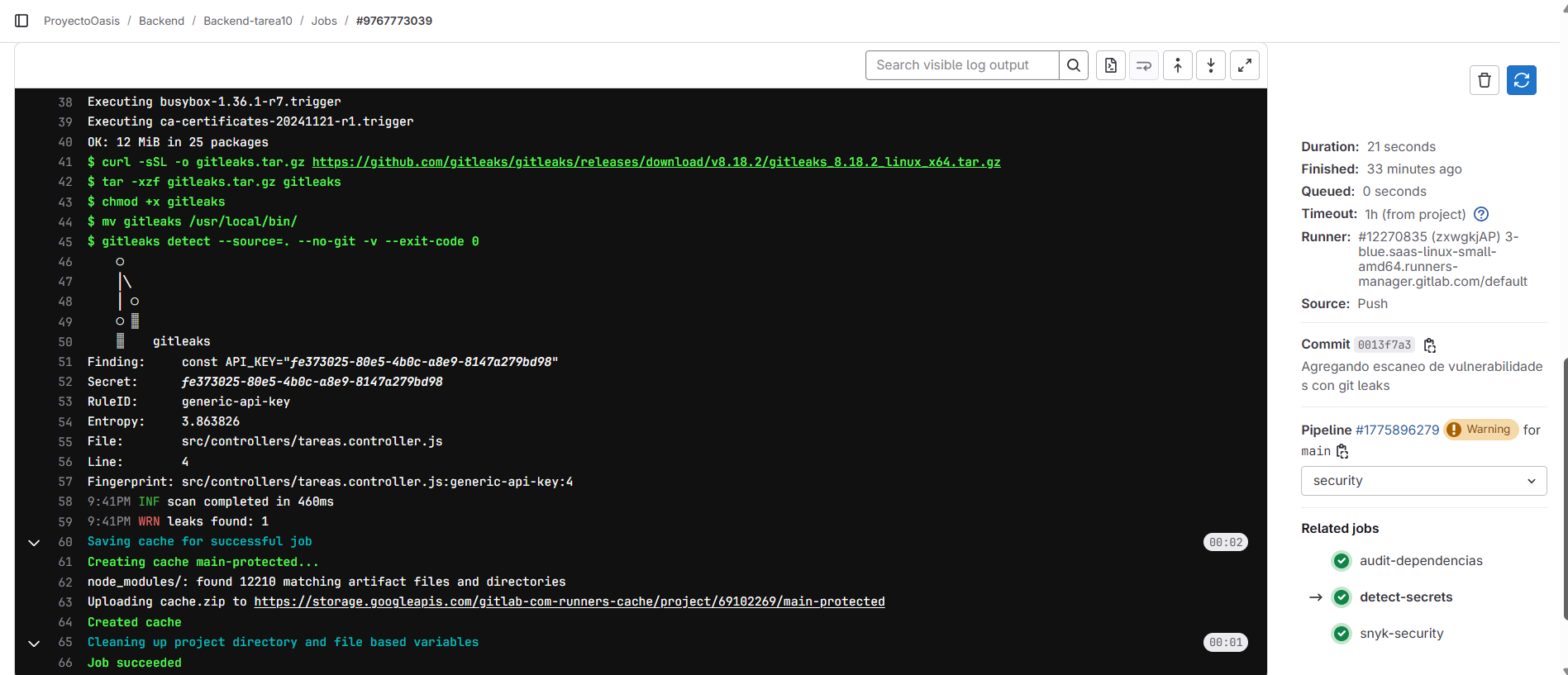Copy main branch name icon
This screenshot has height=675, width=1568.
pyautogui.click(x=1342, y=451)
